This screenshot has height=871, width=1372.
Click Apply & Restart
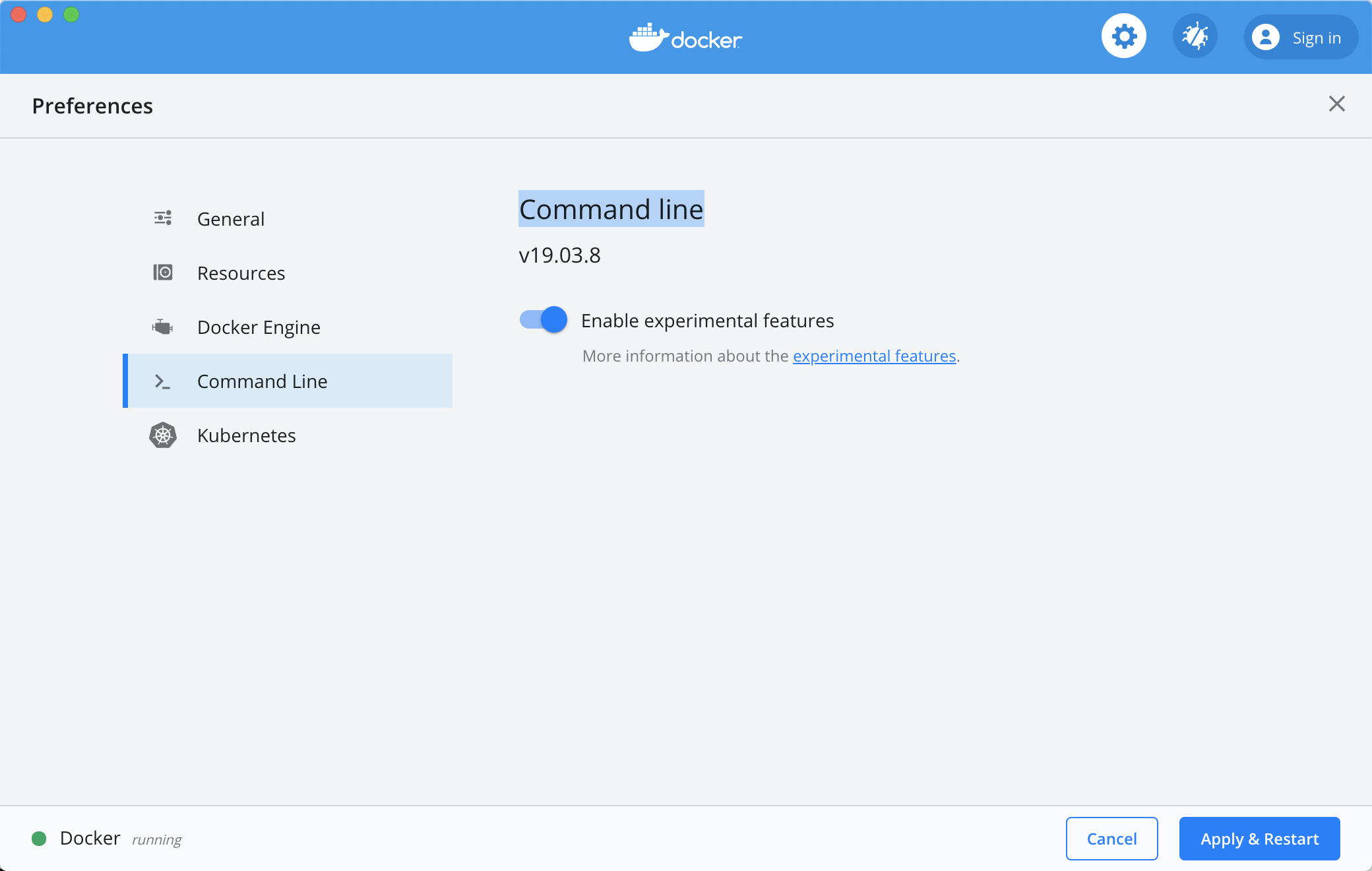click(x=1259, y=839)
